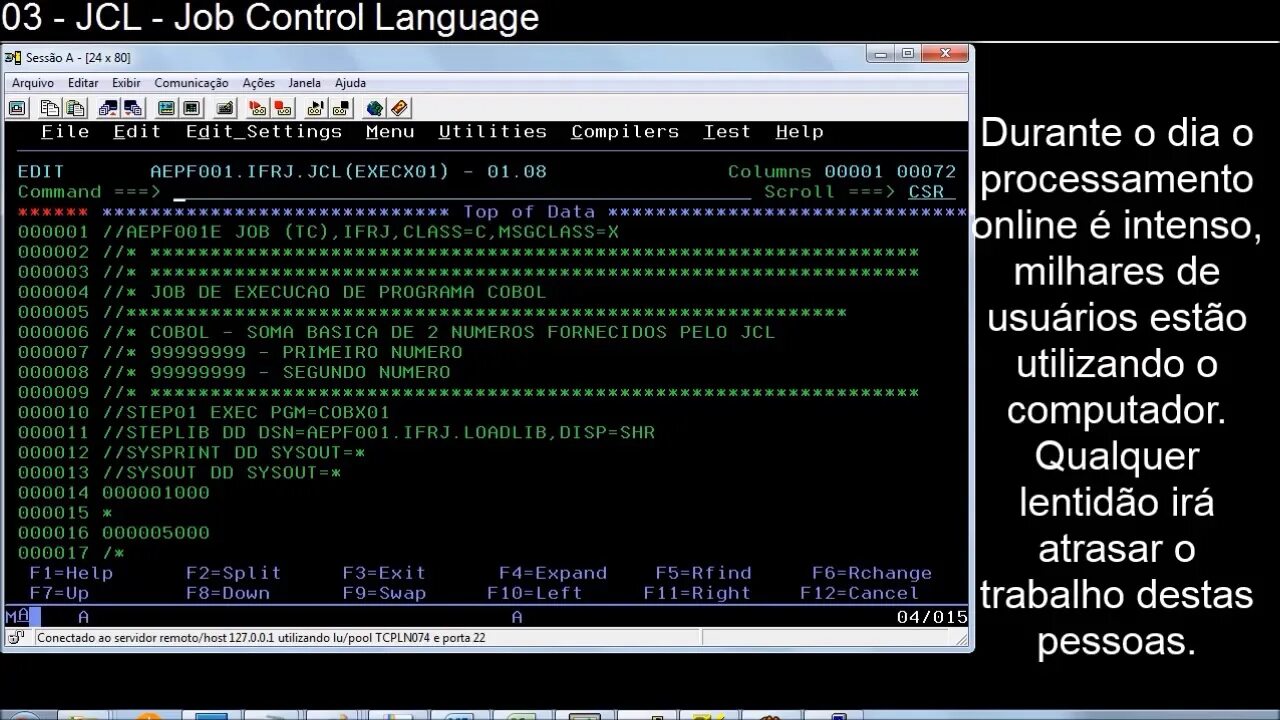Open the Ajuda menu
The height and width of the screenshot is (720, 1280).
click(350, 83)
